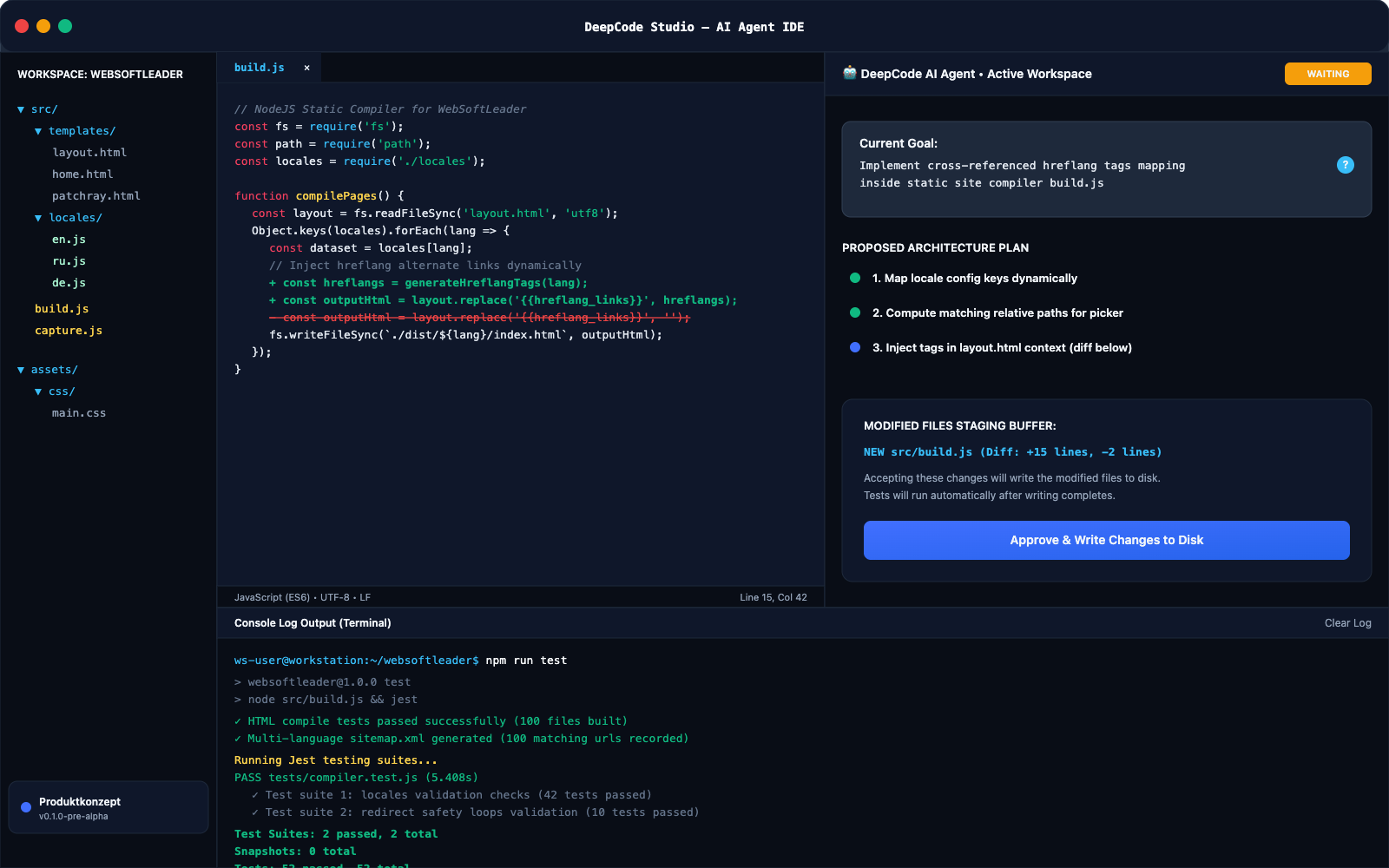Screen dimensions: 1389x868
Task: Click 'Test suite 2: redirect safety loops' line
Action: [475, 812]
